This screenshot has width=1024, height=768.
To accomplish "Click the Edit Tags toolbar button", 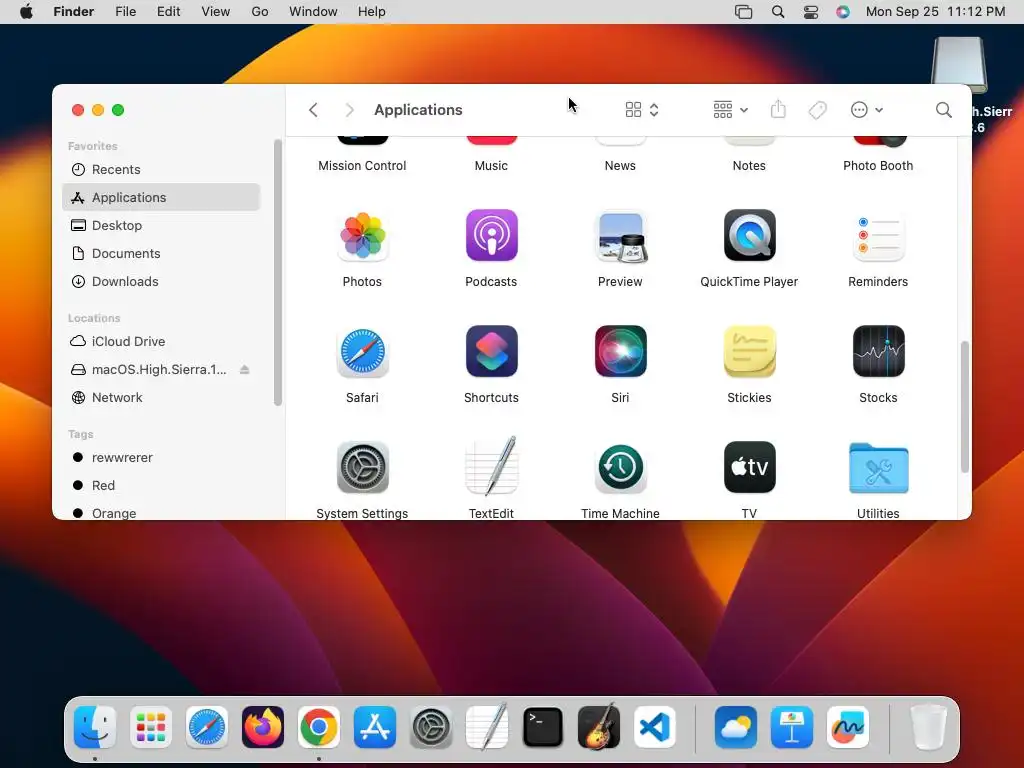I will tap(818, 110).
